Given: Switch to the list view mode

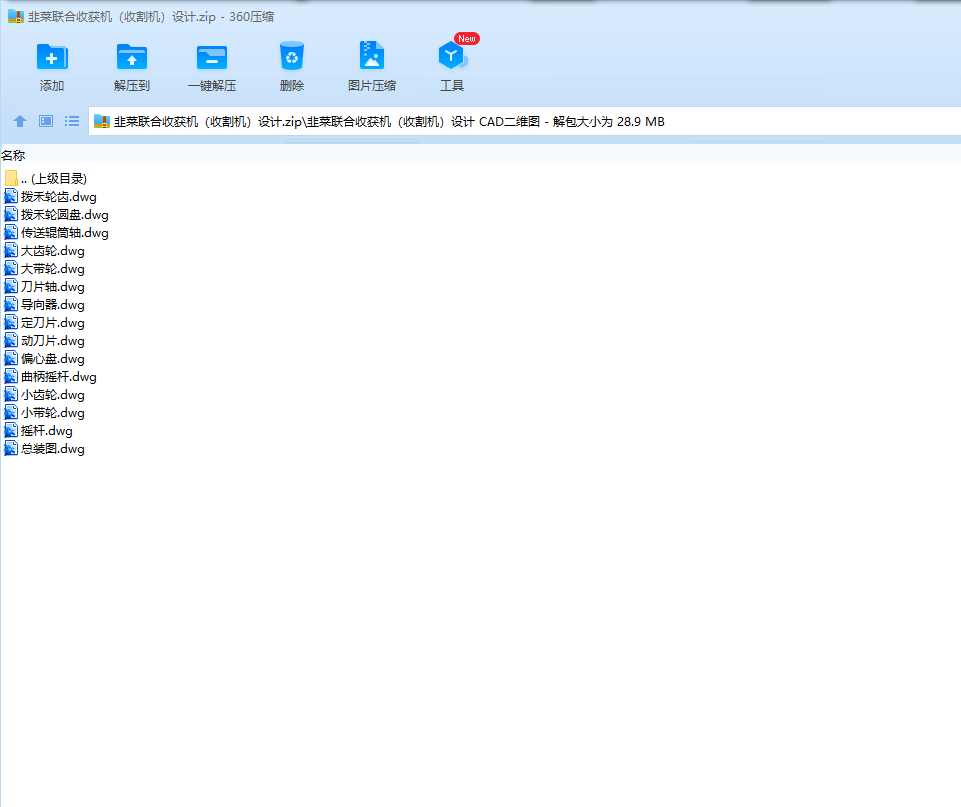Looking at the screenshot, I should coord(72,121).
